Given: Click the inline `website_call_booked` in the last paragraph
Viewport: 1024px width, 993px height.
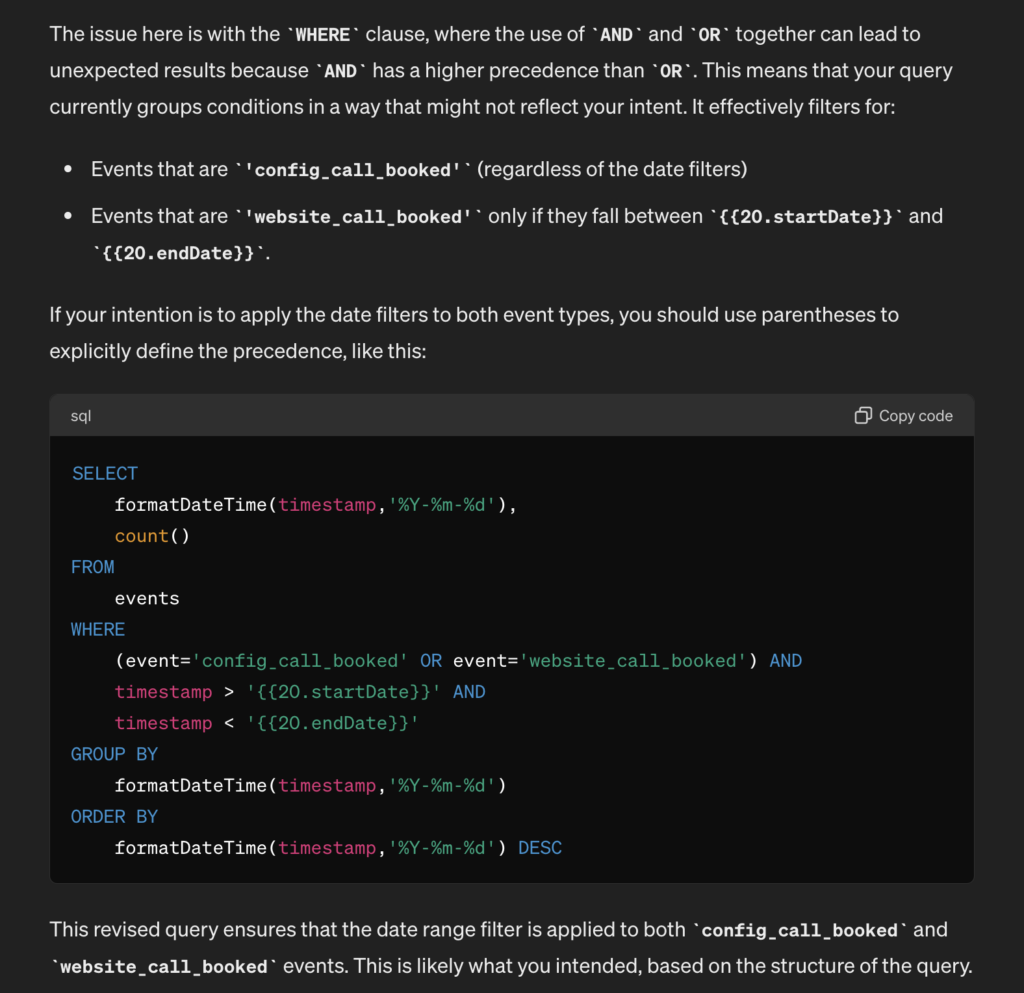Looking at the screenshot, I should click(x=164, y=967).
